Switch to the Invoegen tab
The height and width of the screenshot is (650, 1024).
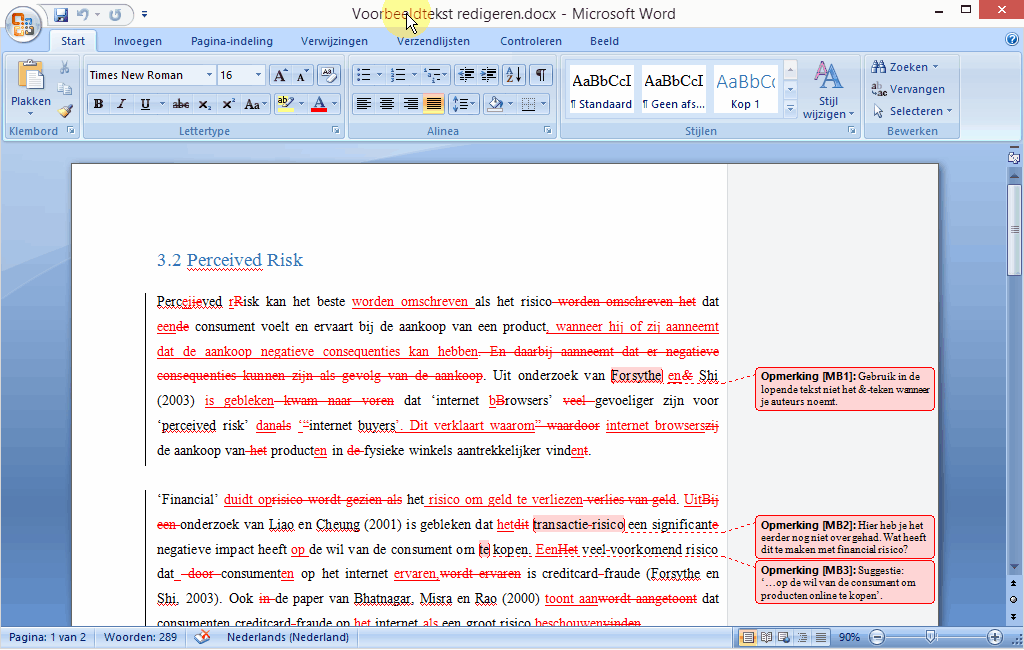click(137, 41)
